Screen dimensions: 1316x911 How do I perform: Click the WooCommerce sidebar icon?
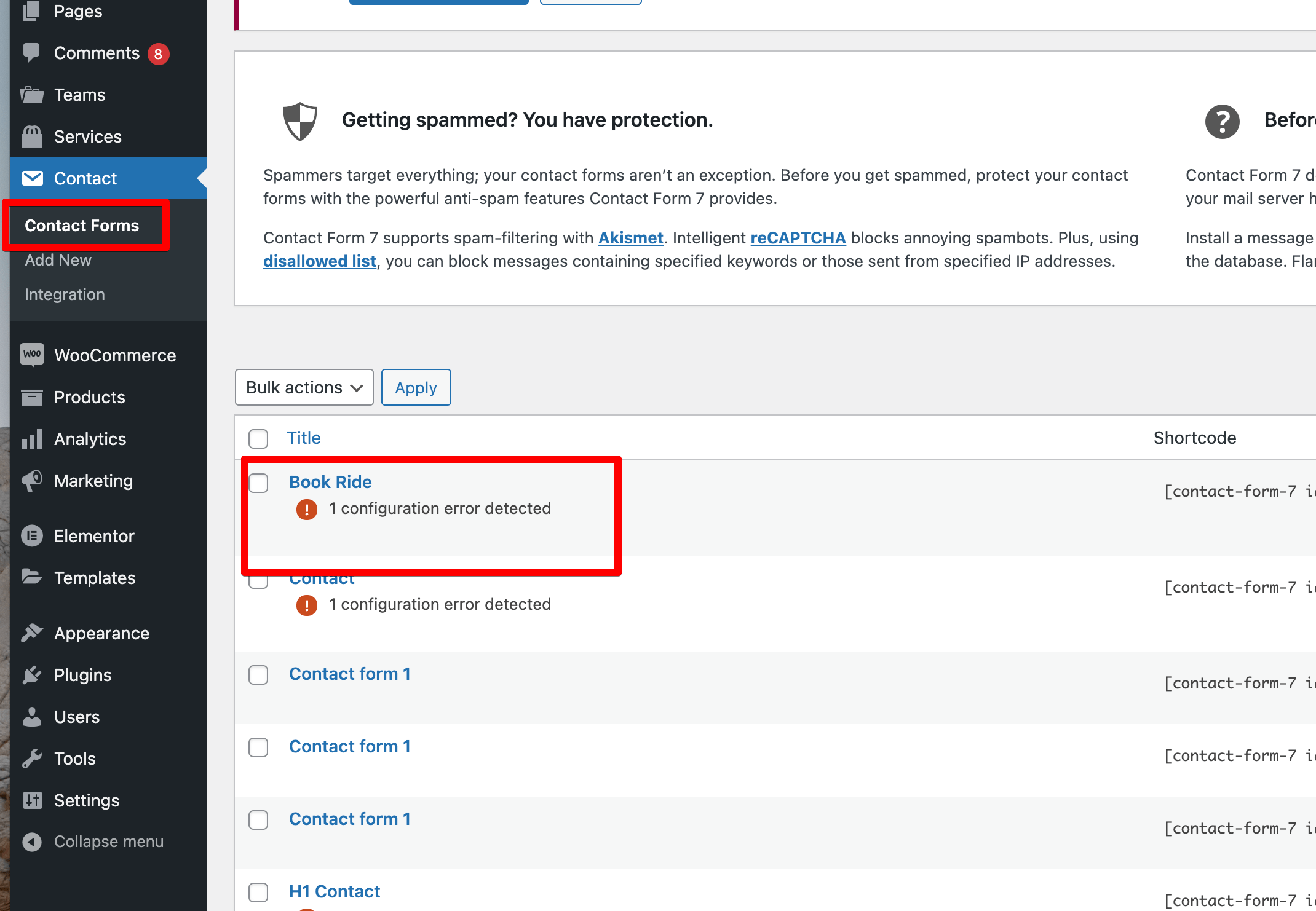[32, 355]
